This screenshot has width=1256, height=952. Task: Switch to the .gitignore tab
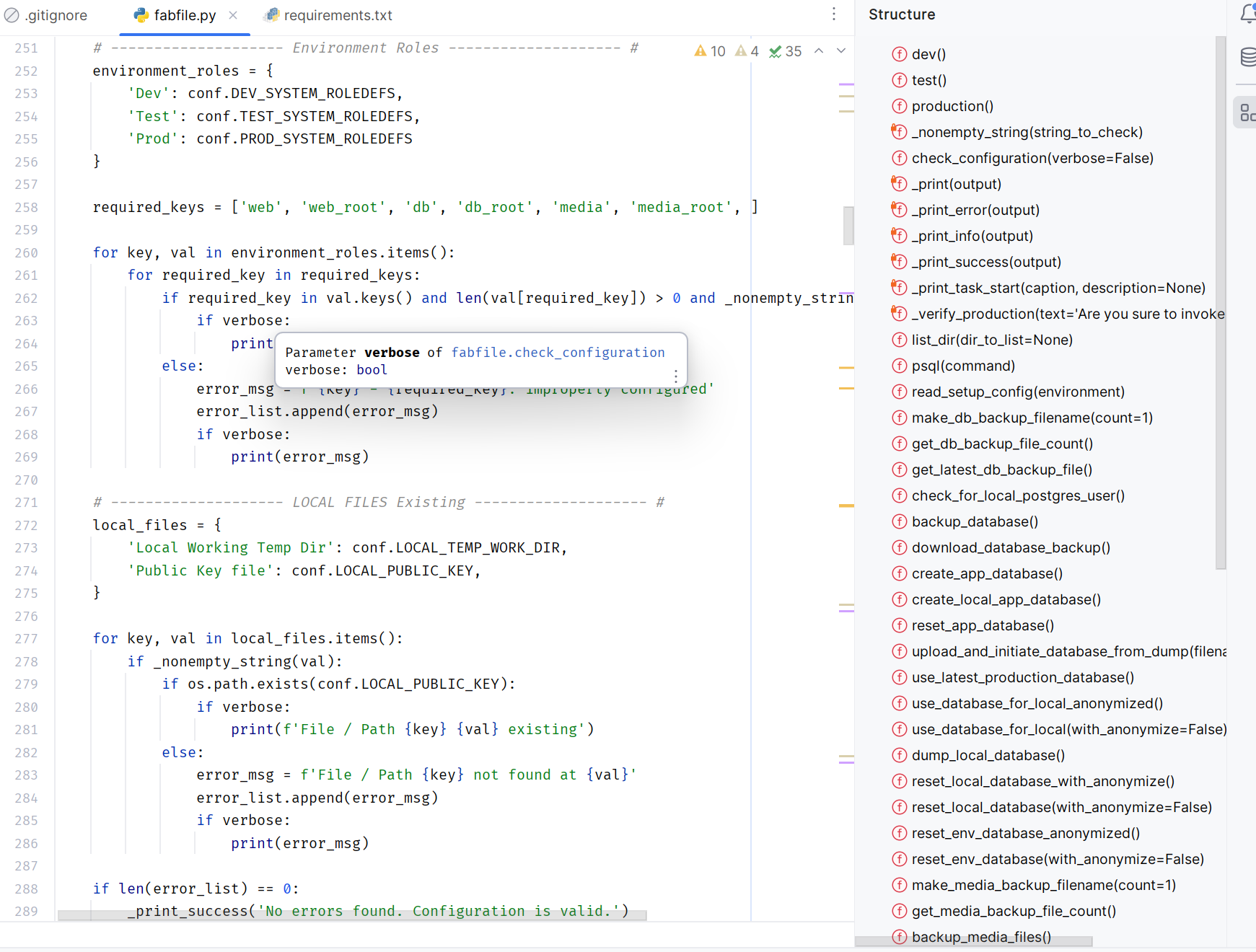[56, 14]
